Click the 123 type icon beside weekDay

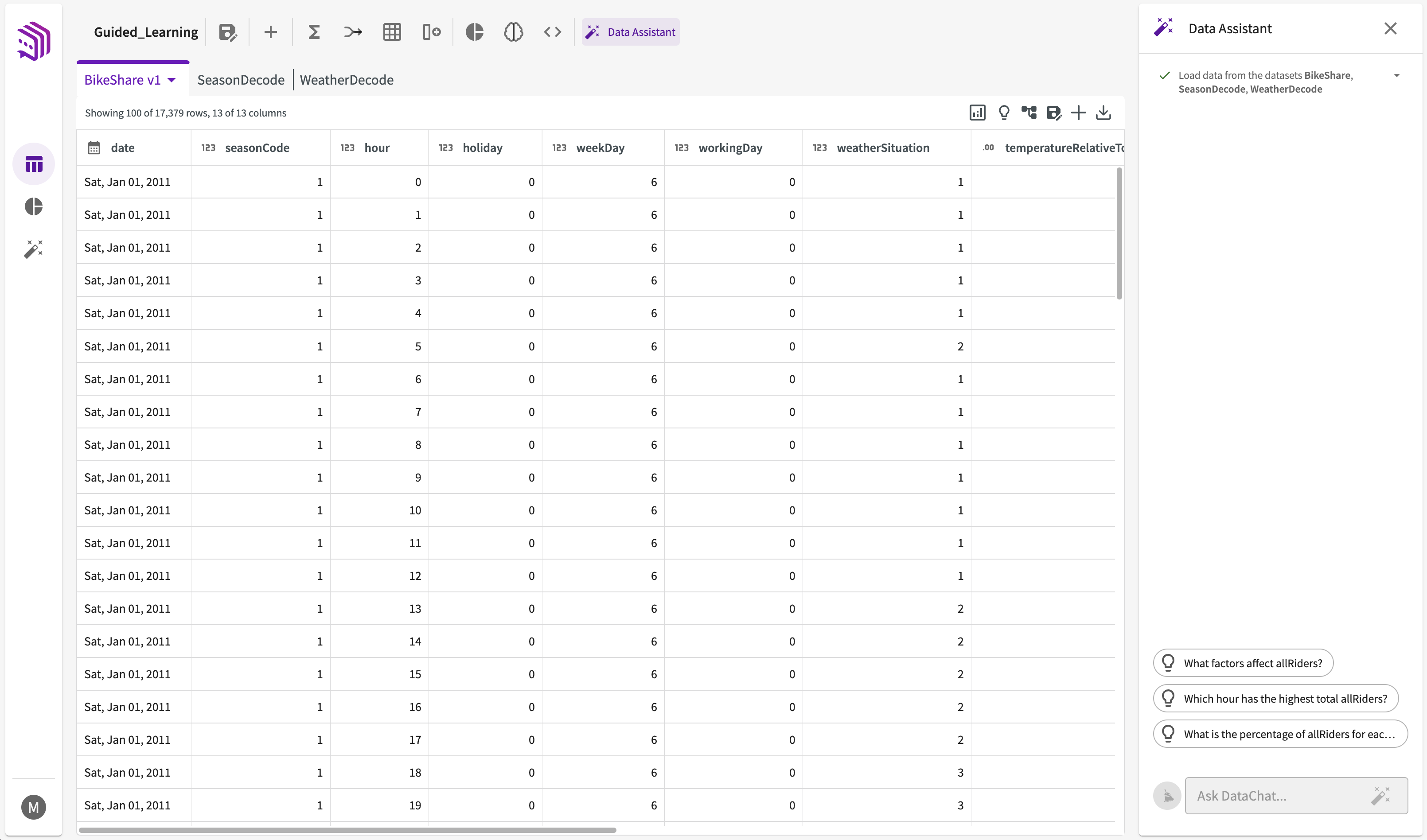(559, 148)
